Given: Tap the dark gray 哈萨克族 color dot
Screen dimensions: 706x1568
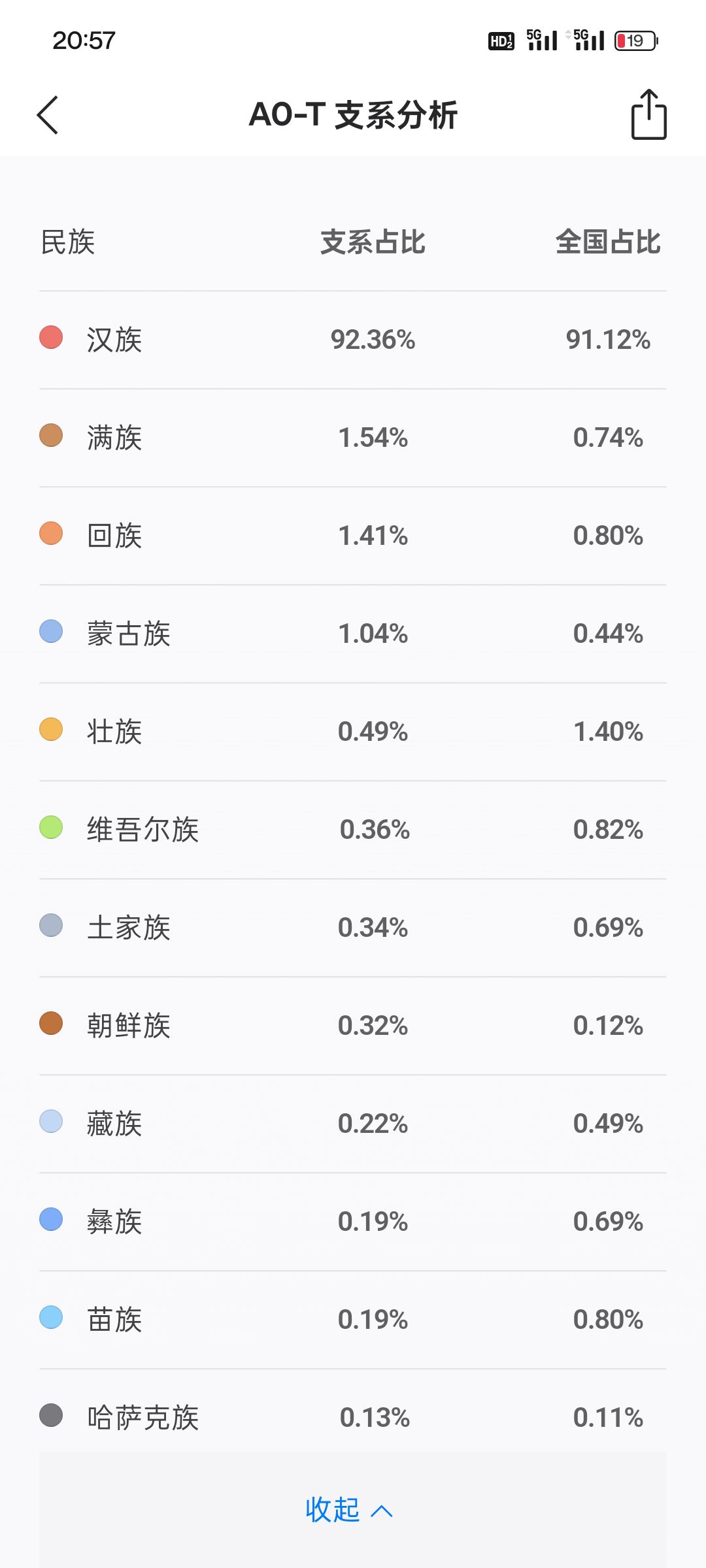Looking at the screenshot, I should 51,1416.
